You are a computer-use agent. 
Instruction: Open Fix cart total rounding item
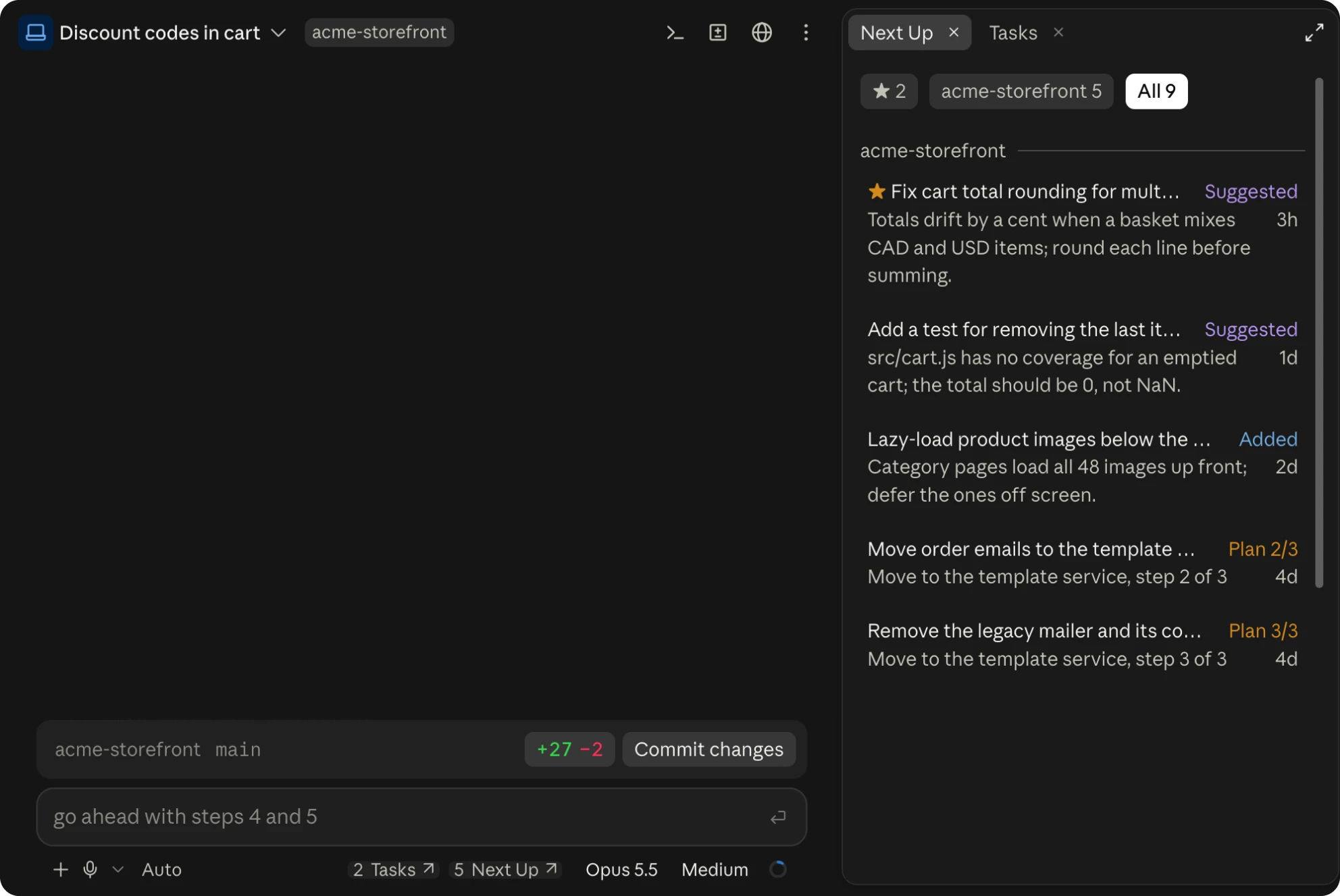1082,233
